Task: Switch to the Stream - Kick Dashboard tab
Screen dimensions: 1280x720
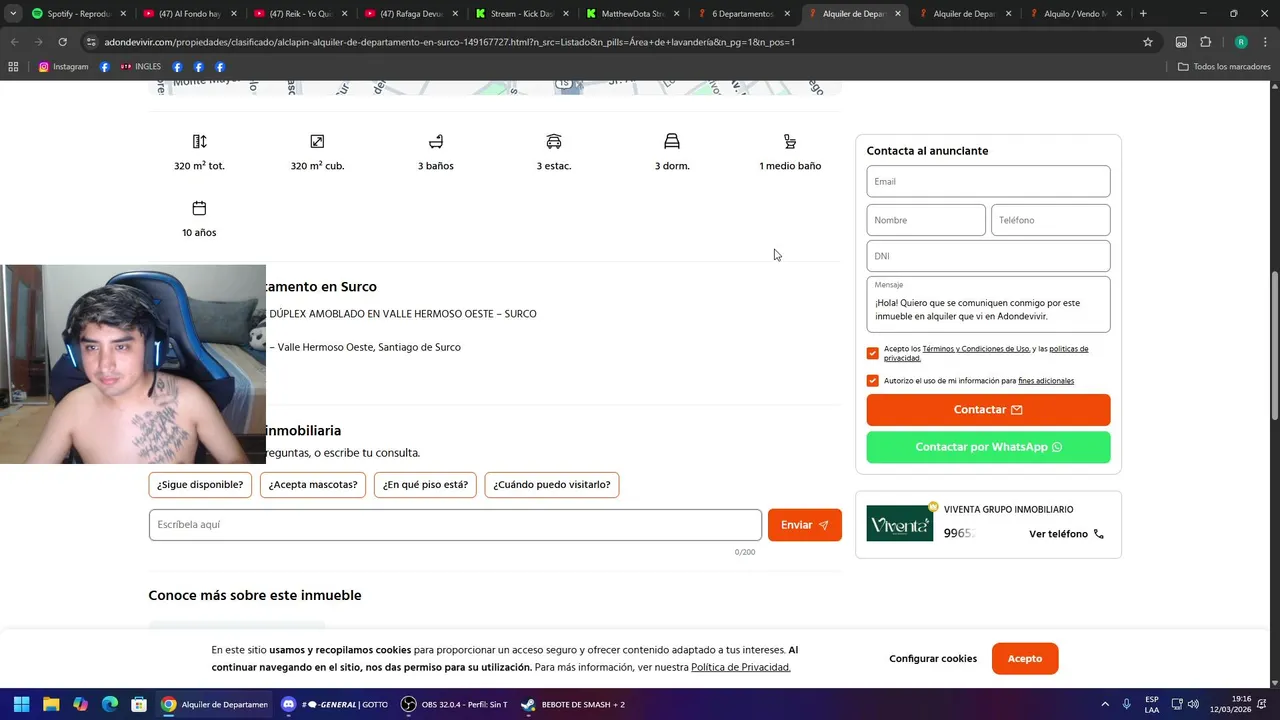Action: tap(520, 14)
